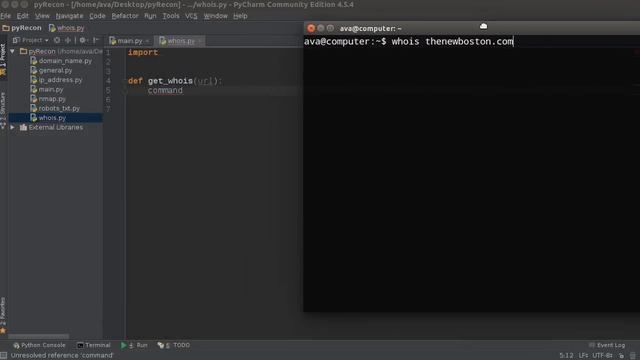Click the collapse all icon in Project panel
640x360 pixels.
pyautogui.click(x=68, y=40)
